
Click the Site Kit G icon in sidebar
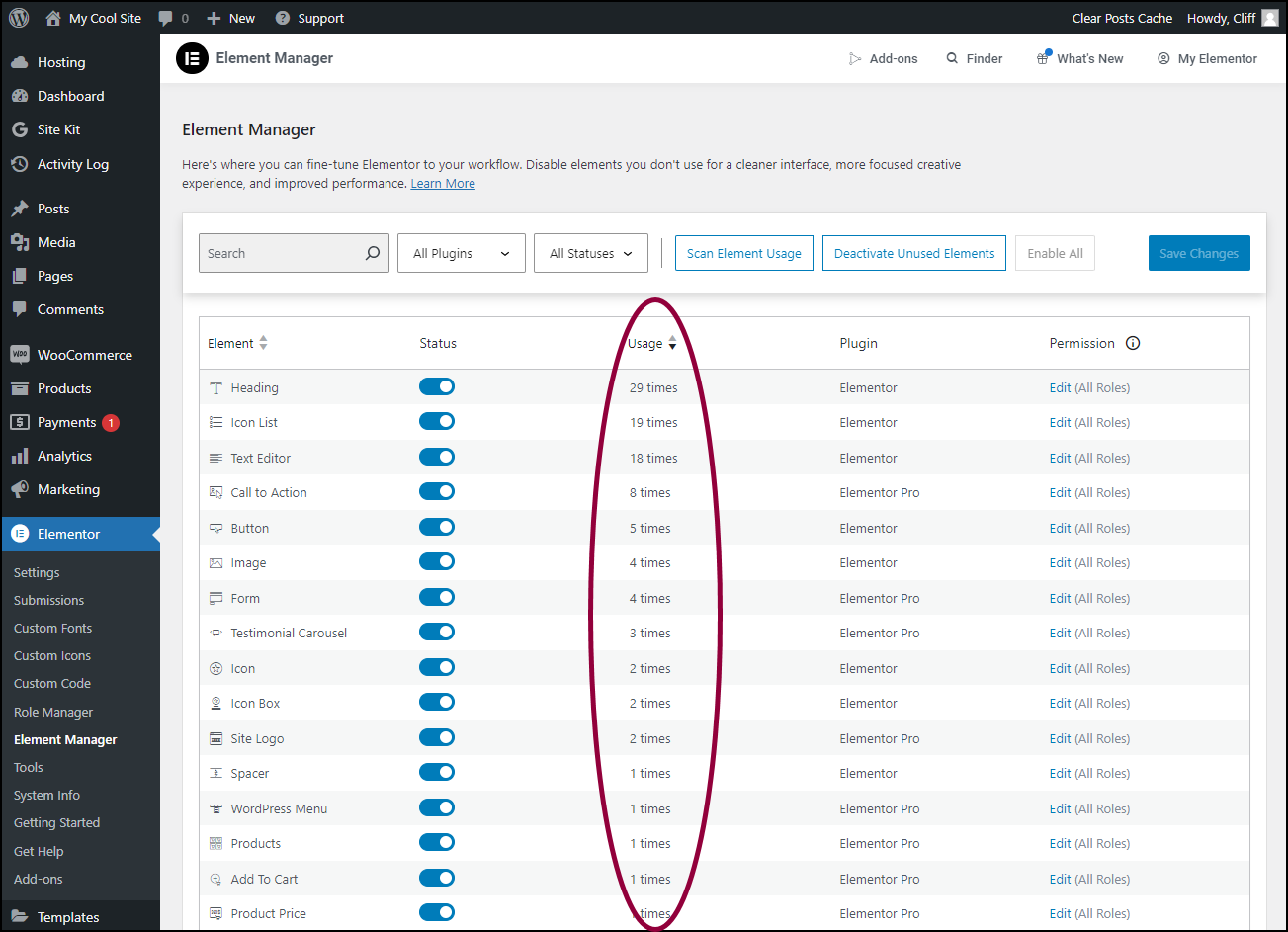19,129
